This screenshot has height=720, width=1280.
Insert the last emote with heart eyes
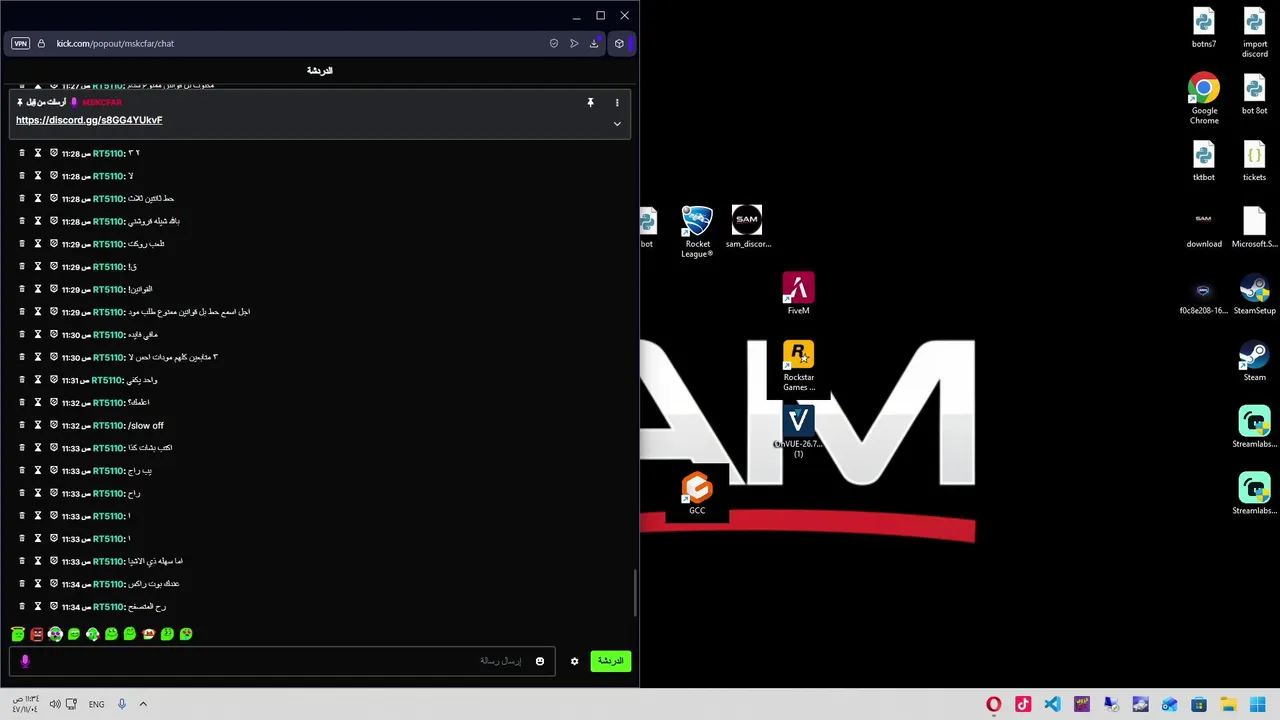point(186,634)
